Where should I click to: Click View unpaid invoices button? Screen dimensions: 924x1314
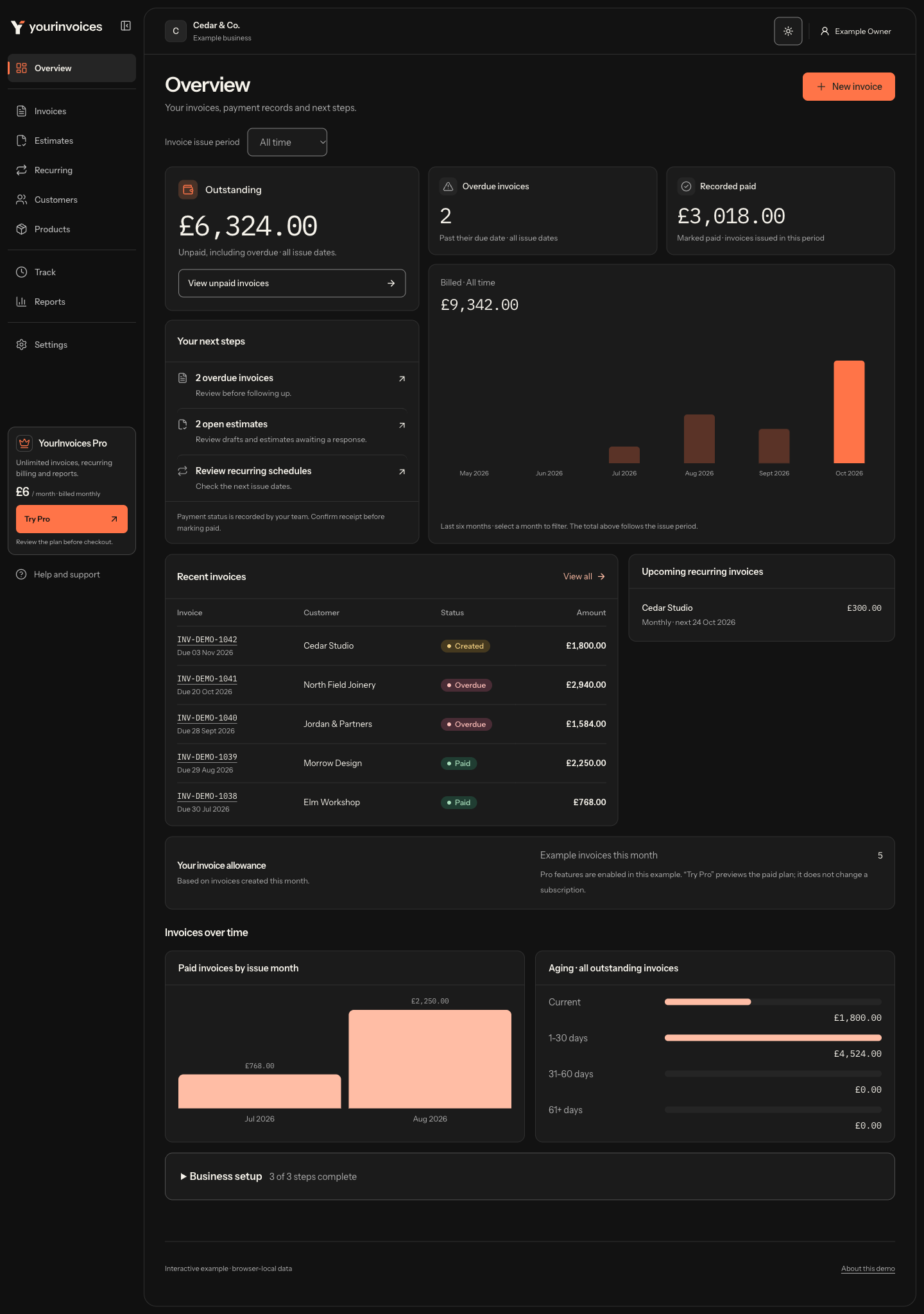292,283
